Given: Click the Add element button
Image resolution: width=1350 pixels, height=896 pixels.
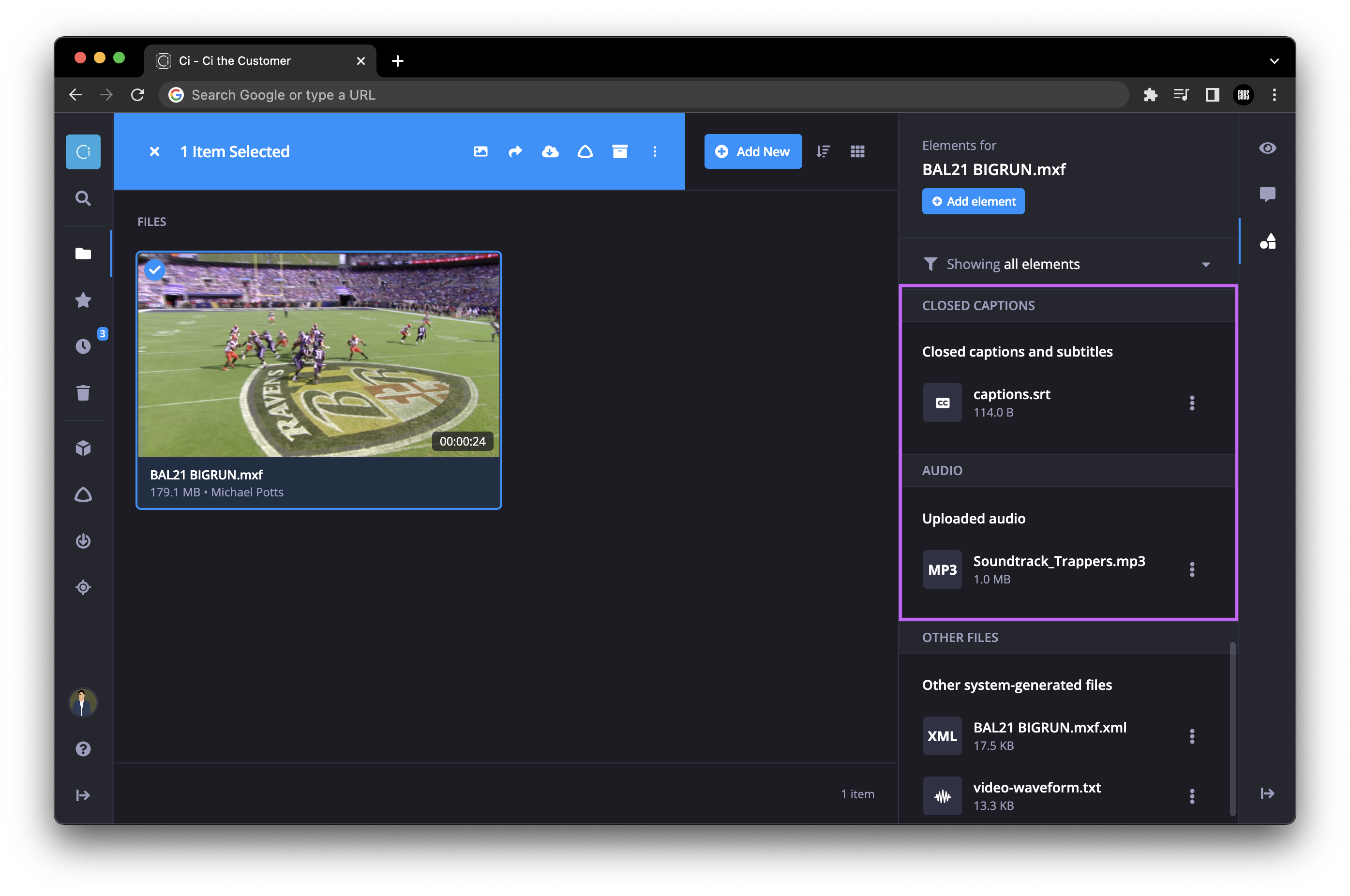Looking at the screenshot, I should 973,201.
